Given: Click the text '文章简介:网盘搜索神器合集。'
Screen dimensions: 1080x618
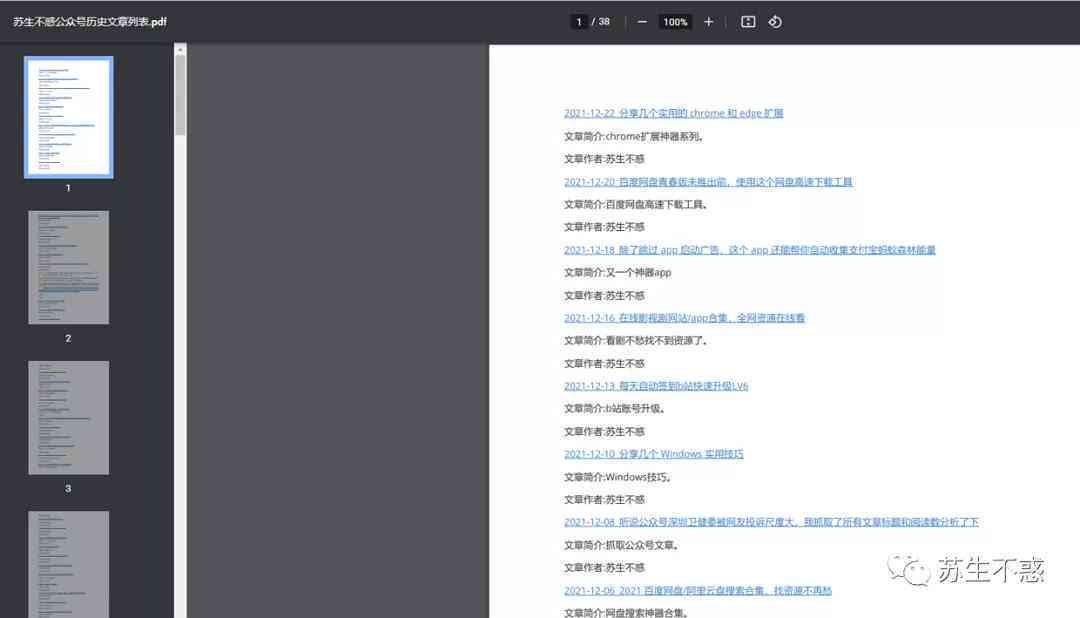Looking at the screenshot, I should tap(626, 612).
